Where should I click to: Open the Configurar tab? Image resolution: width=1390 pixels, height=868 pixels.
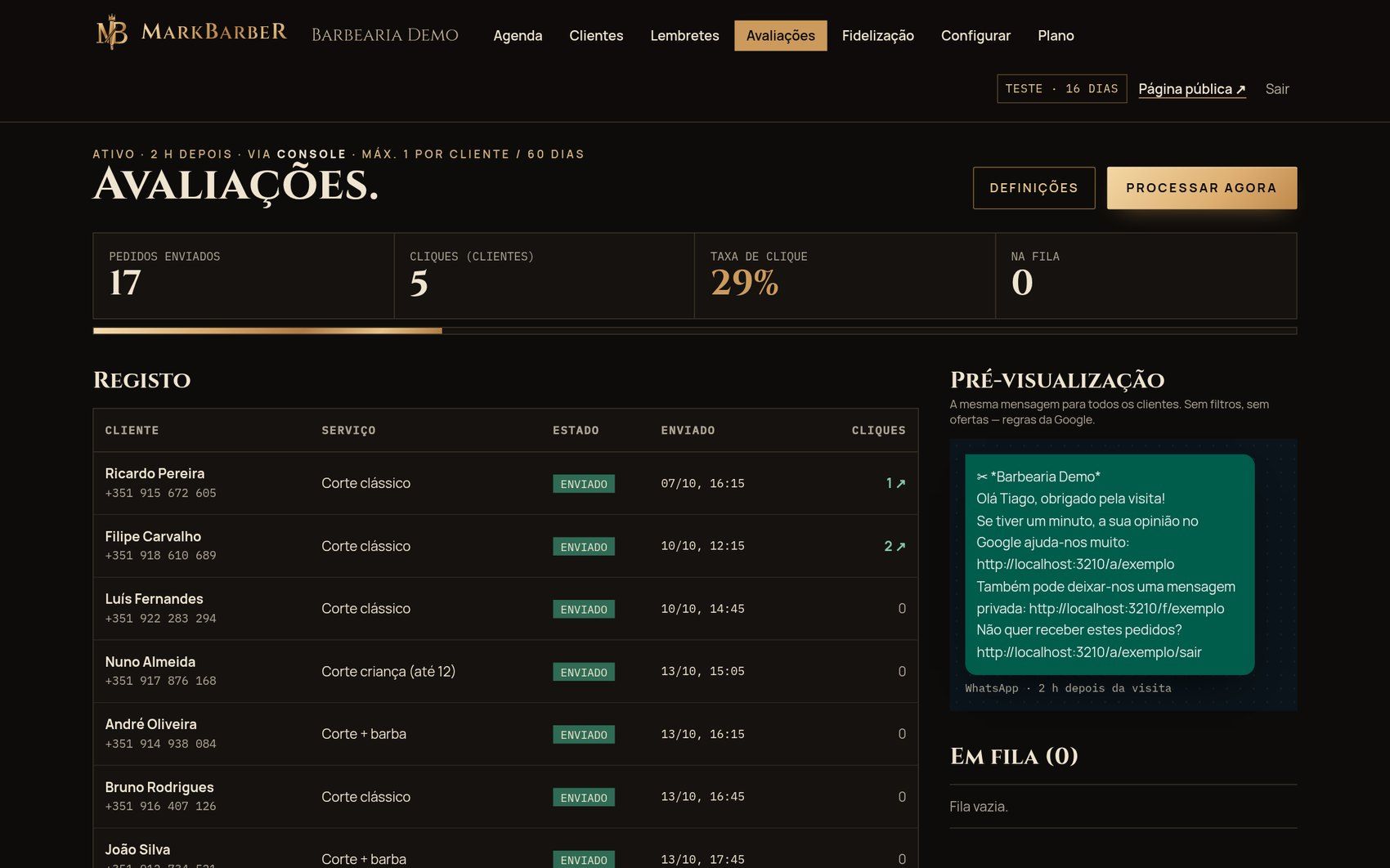point(975,36)
